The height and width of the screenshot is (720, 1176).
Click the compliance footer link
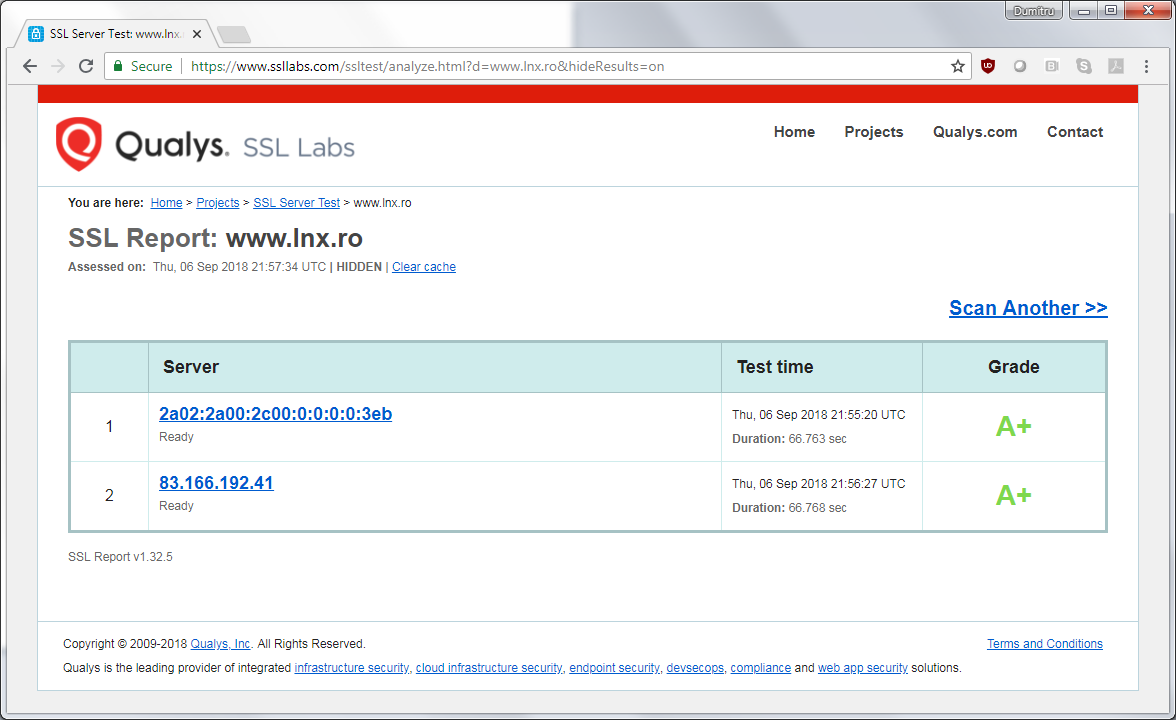pyautogui.click(x=760, y=668)
